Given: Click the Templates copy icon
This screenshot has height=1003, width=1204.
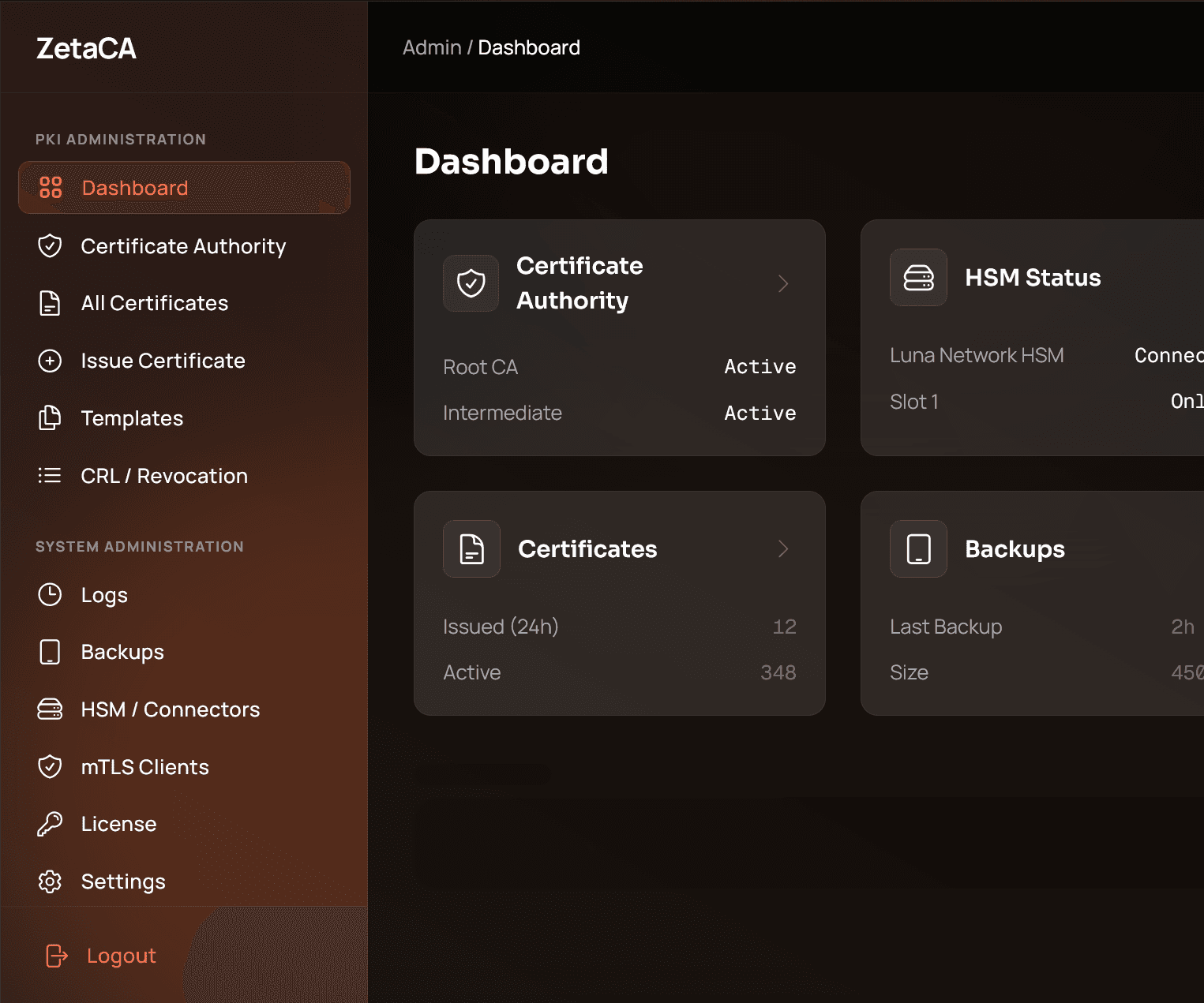Looking at the screenshot, I should (x=51, y=418).
